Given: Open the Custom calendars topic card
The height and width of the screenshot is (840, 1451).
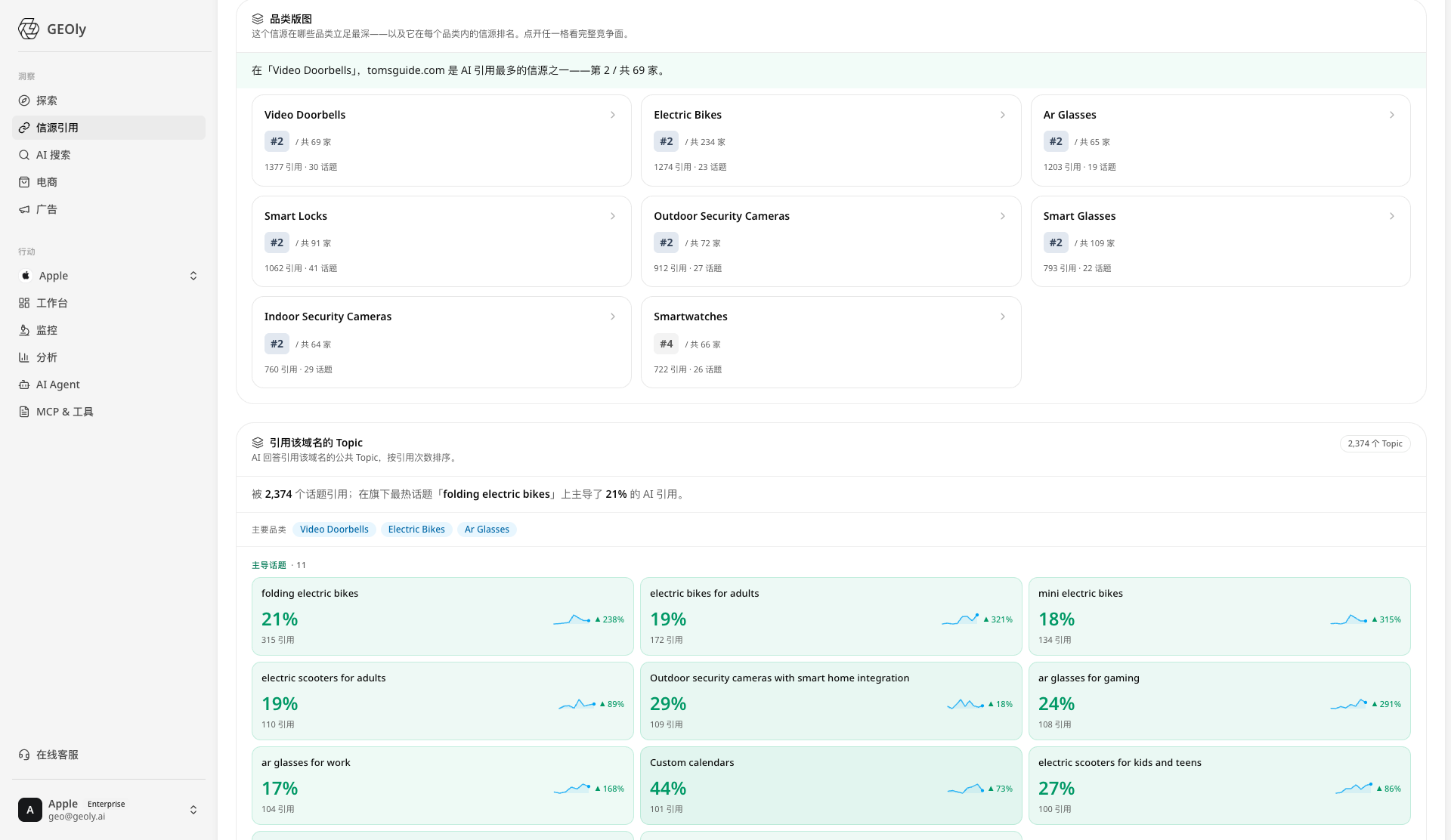Looking at the screenshot, I should pos(831,786).
